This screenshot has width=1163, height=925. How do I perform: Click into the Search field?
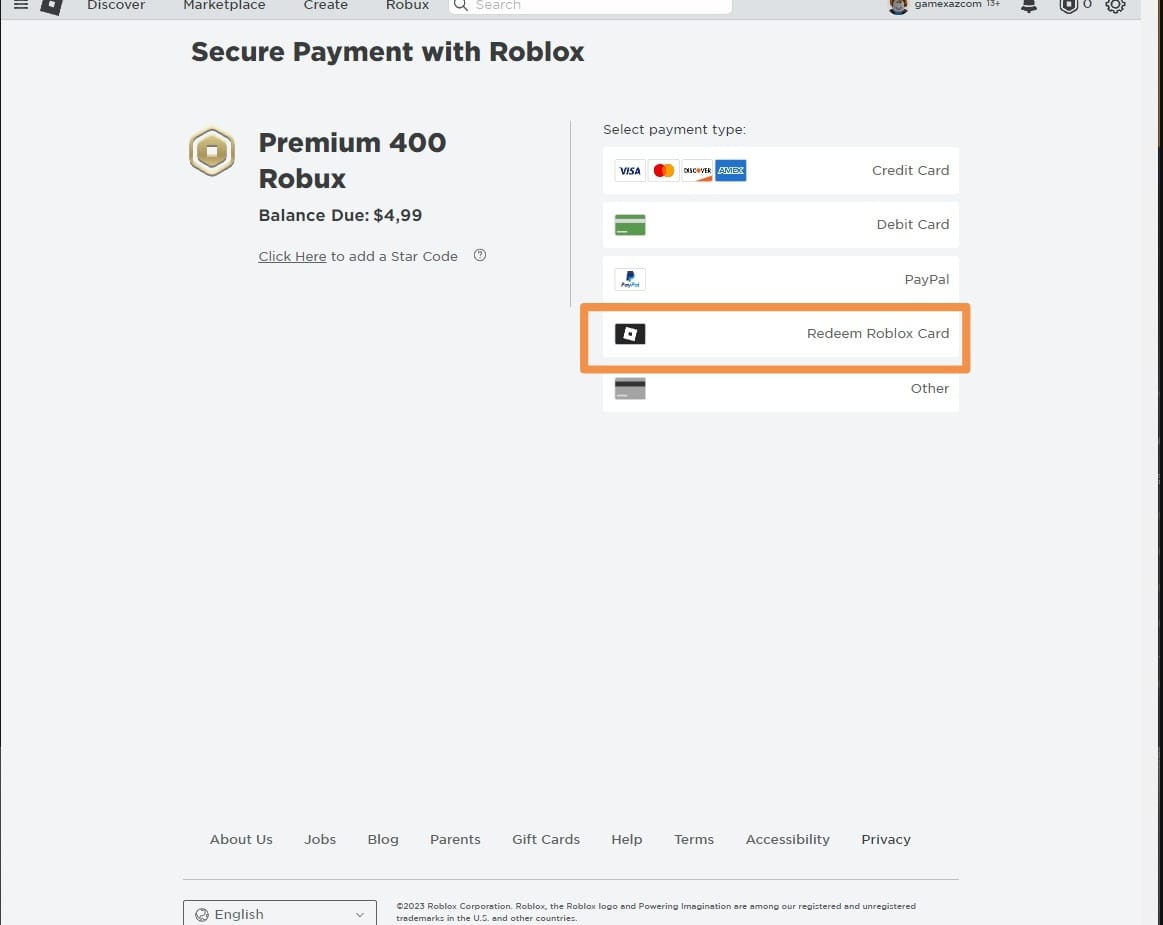(590, 5)
